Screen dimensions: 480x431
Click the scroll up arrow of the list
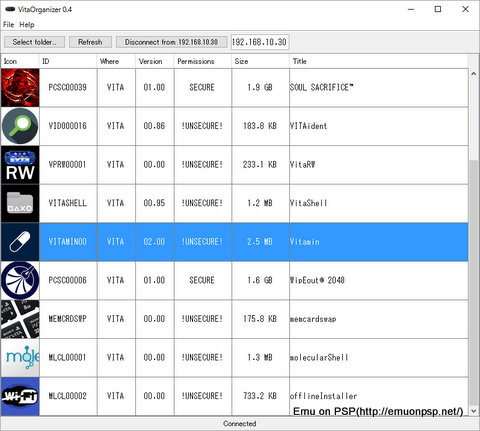(x=473, y=74)
